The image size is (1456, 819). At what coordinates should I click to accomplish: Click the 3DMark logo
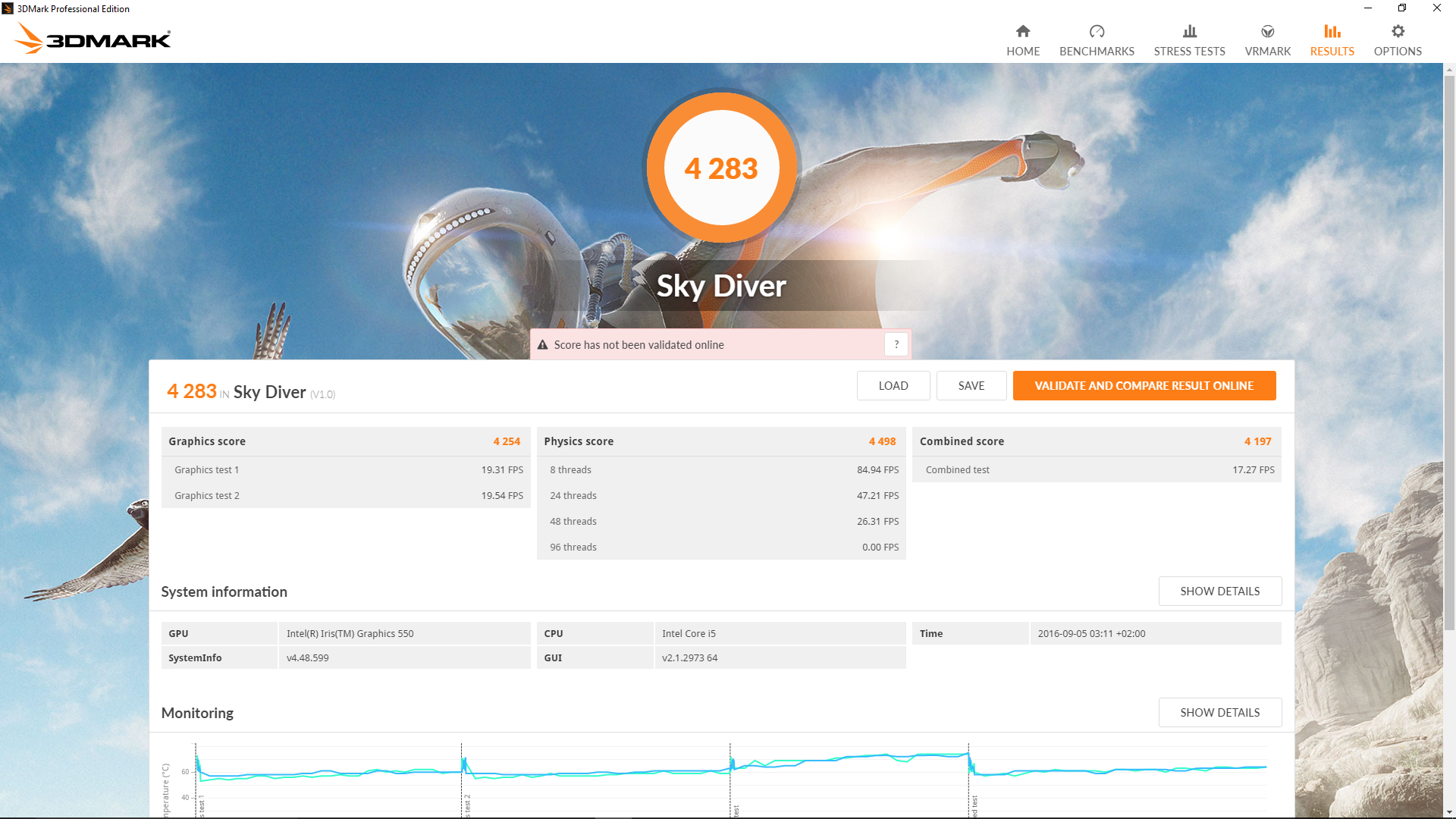(93, 39)
